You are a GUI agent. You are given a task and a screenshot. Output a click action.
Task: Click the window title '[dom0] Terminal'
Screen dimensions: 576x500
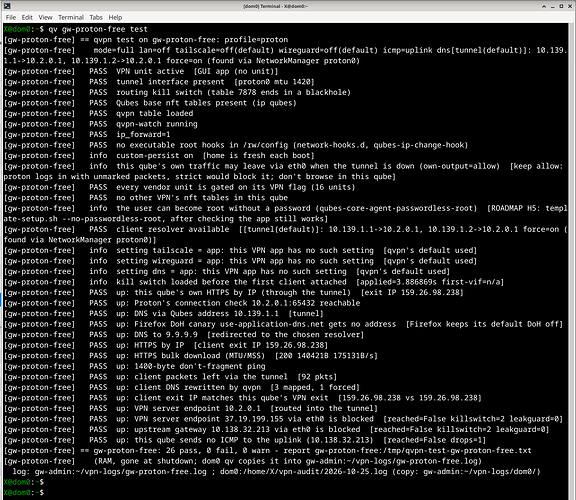pos(276,6)
